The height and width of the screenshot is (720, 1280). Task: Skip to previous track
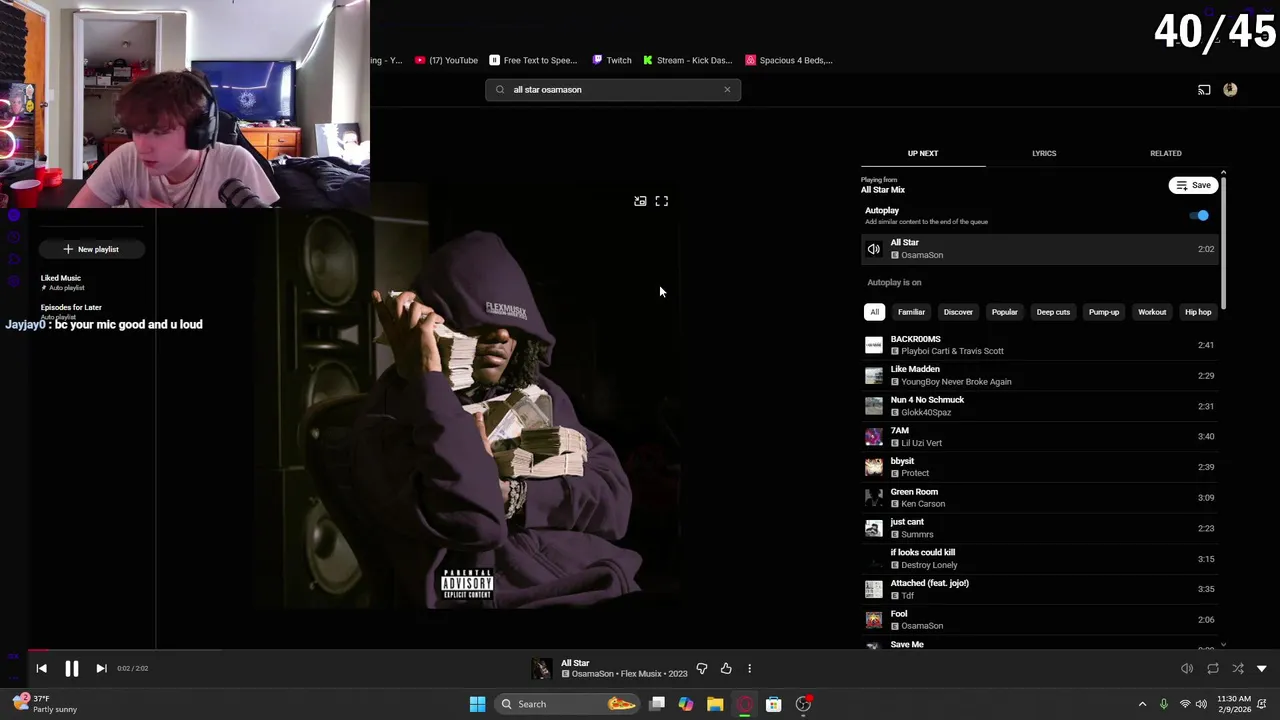click(x=41, y=668)
